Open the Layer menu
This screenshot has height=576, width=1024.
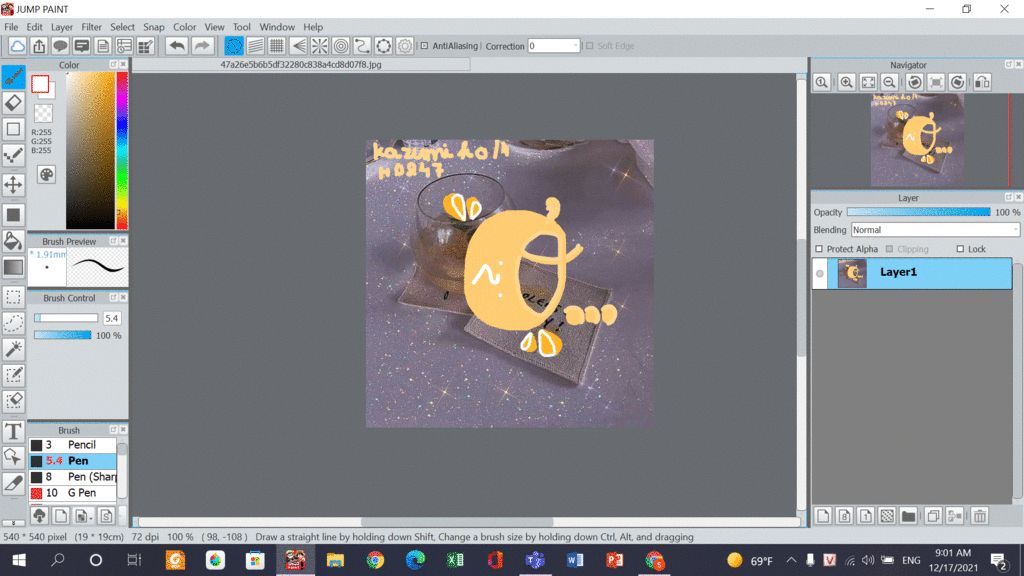pos(62,27)
